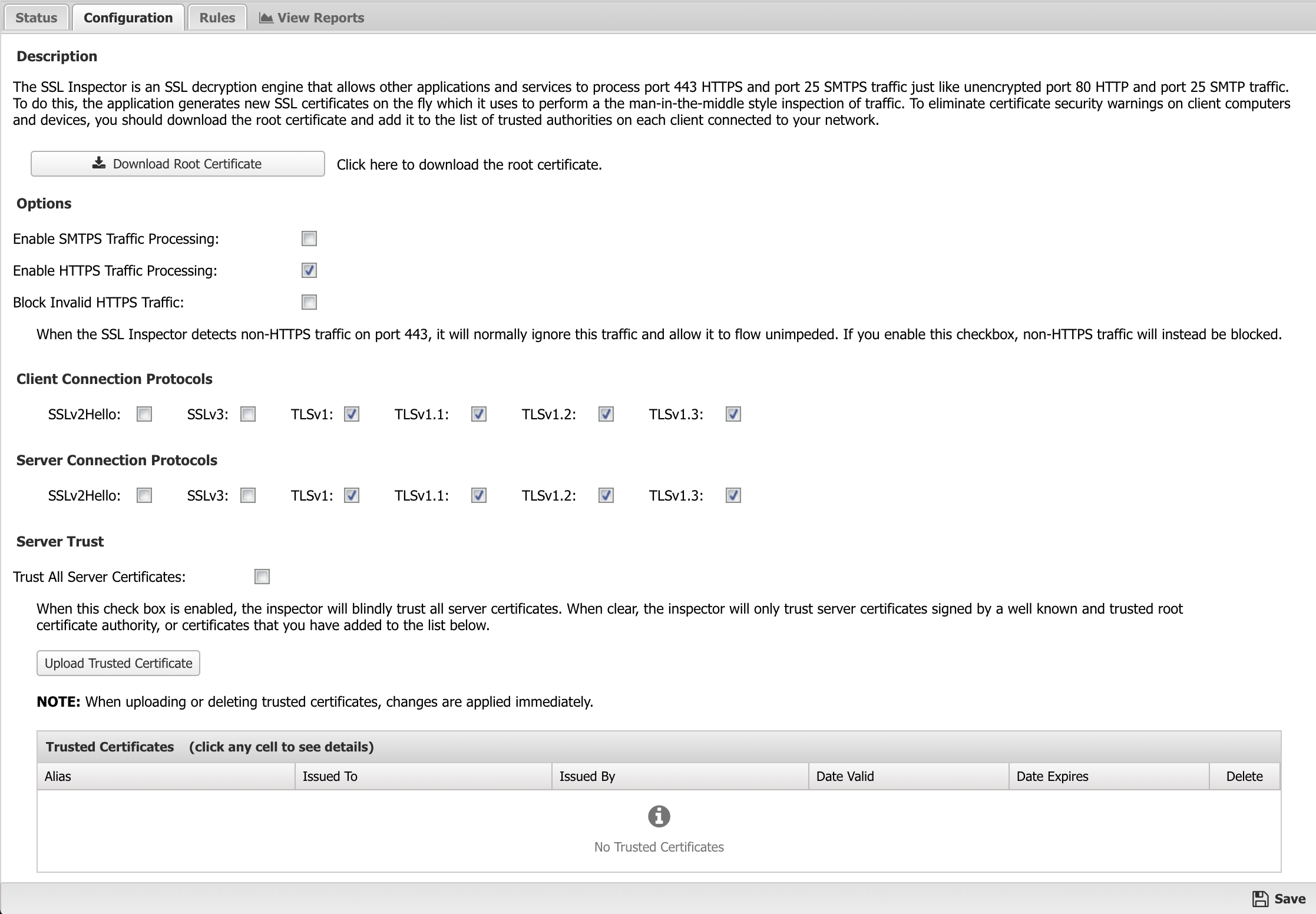Click the 'Trusted Certificates' table title

tap(110, 747)
